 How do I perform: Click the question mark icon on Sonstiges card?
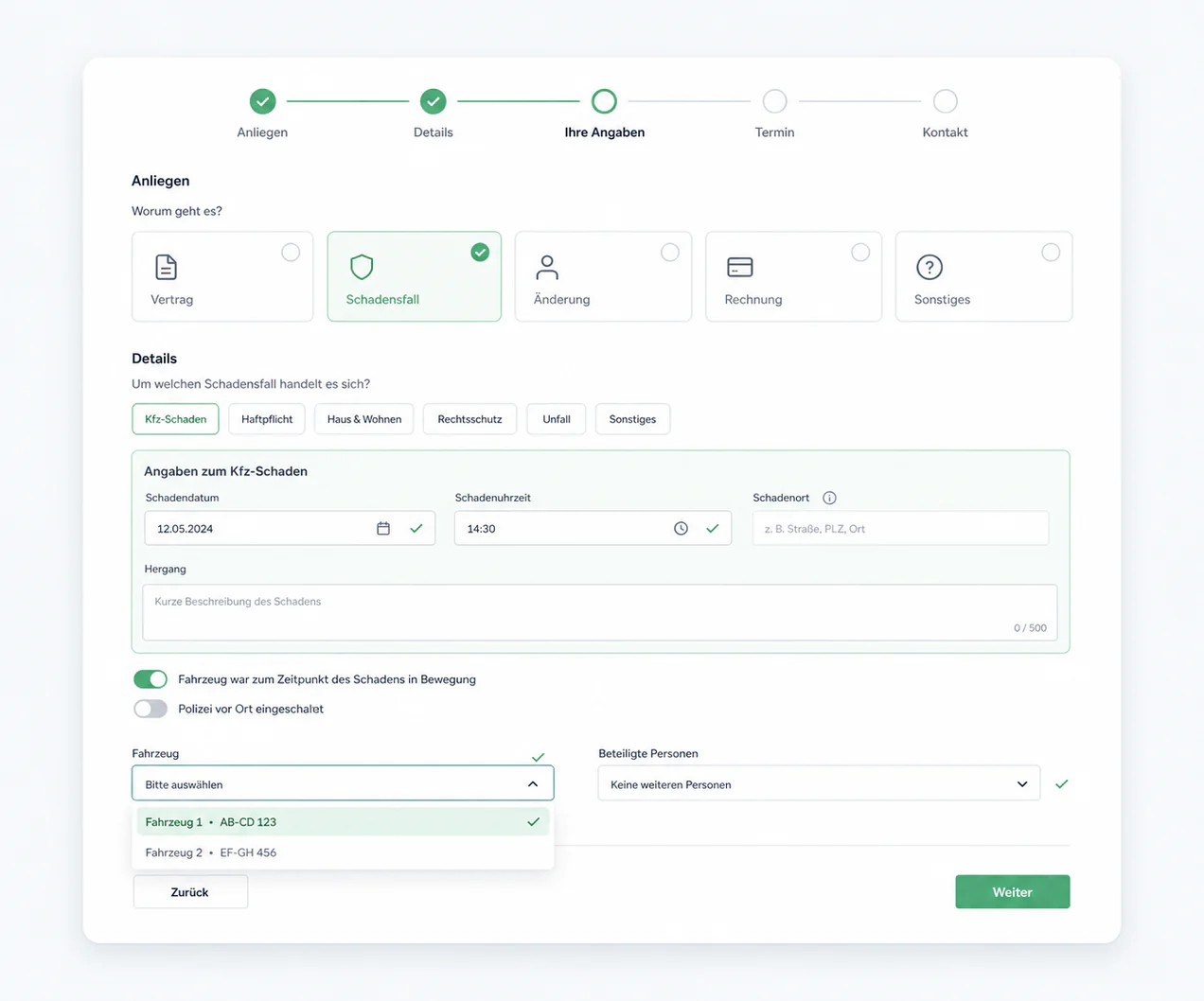[x=930, y=267]
